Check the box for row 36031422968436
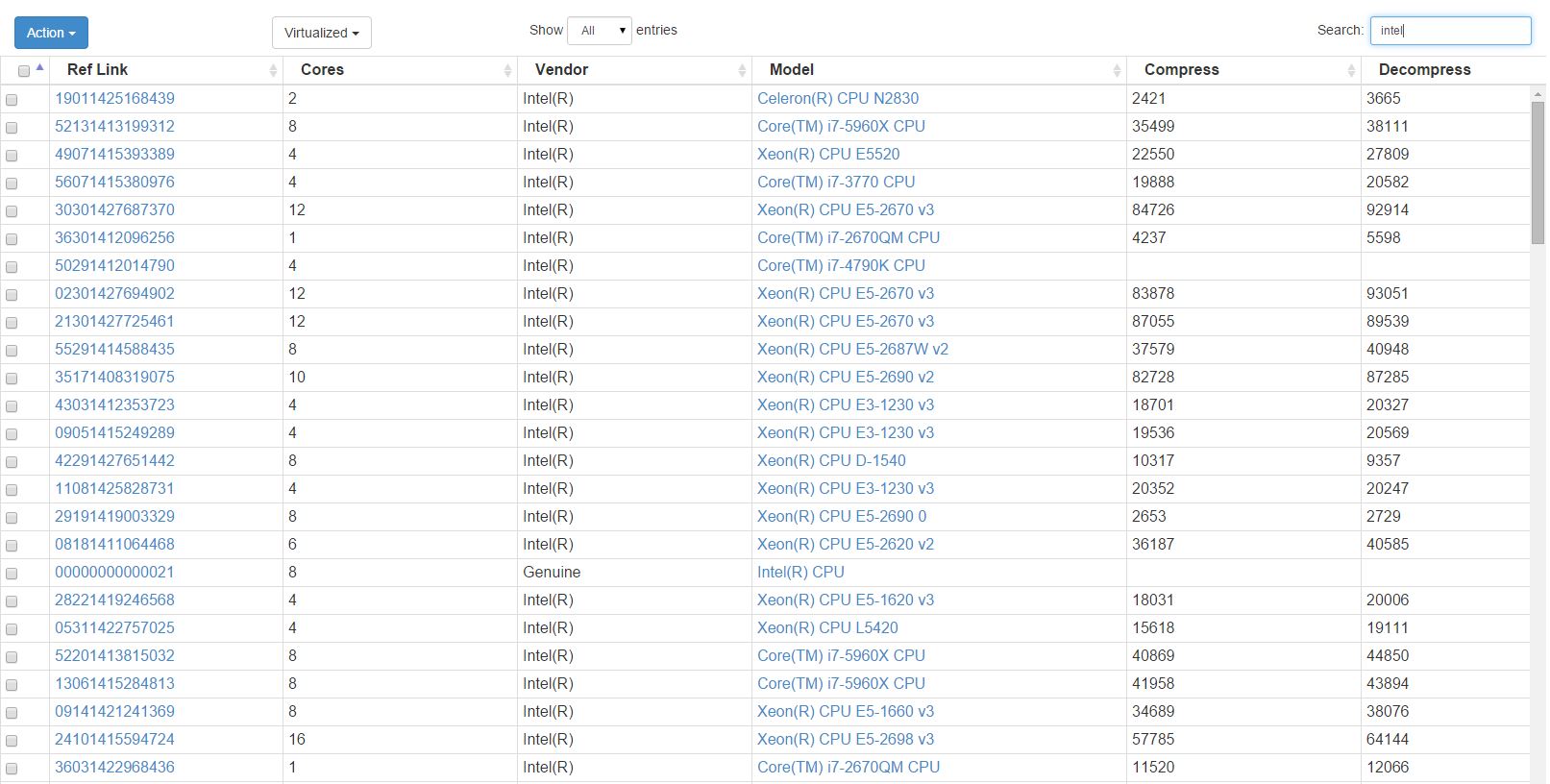The height and width of the screenshot is (784, 1550). [x=12, y=768]
